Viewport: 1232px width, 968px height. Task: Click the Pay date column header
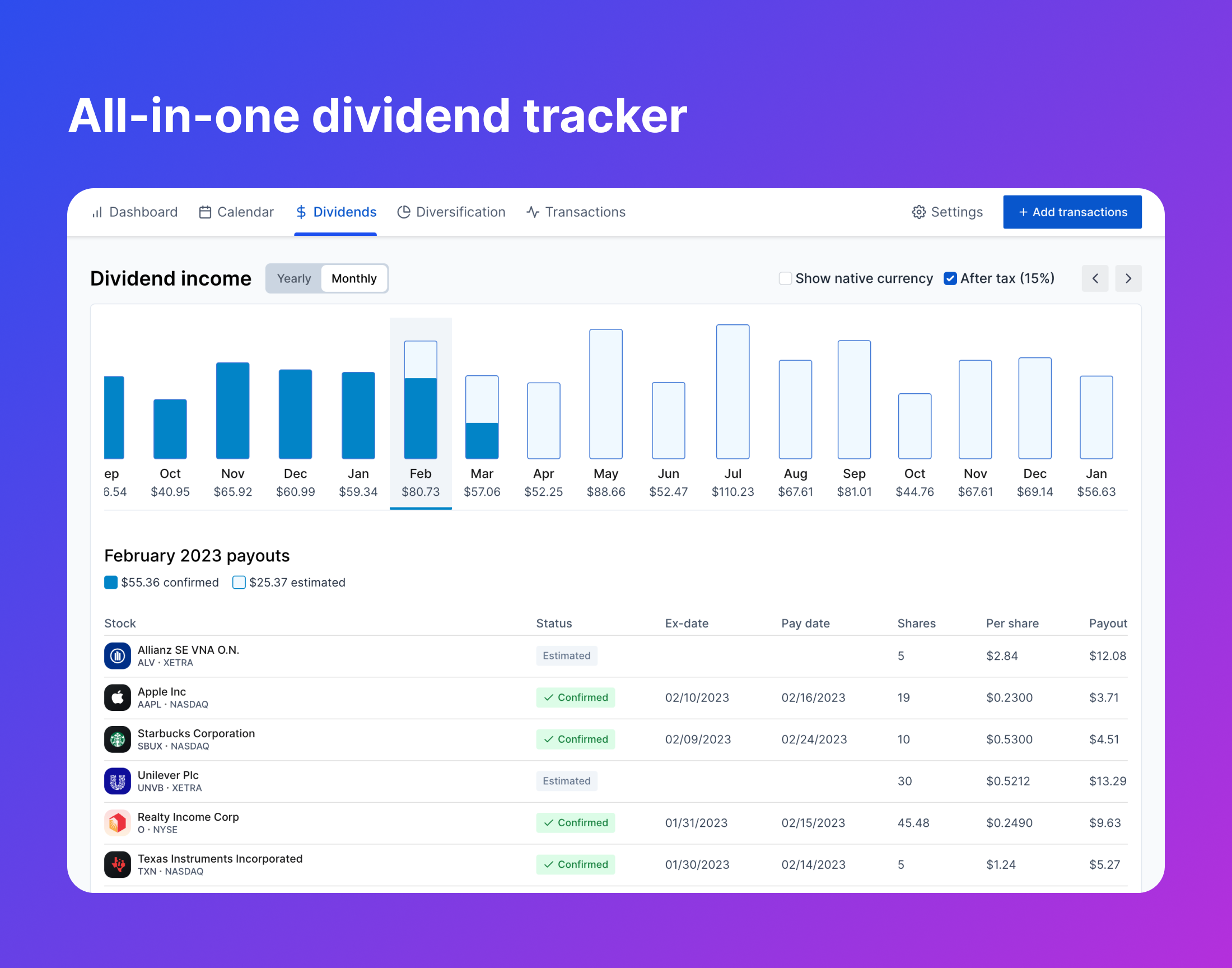(805, 623)
